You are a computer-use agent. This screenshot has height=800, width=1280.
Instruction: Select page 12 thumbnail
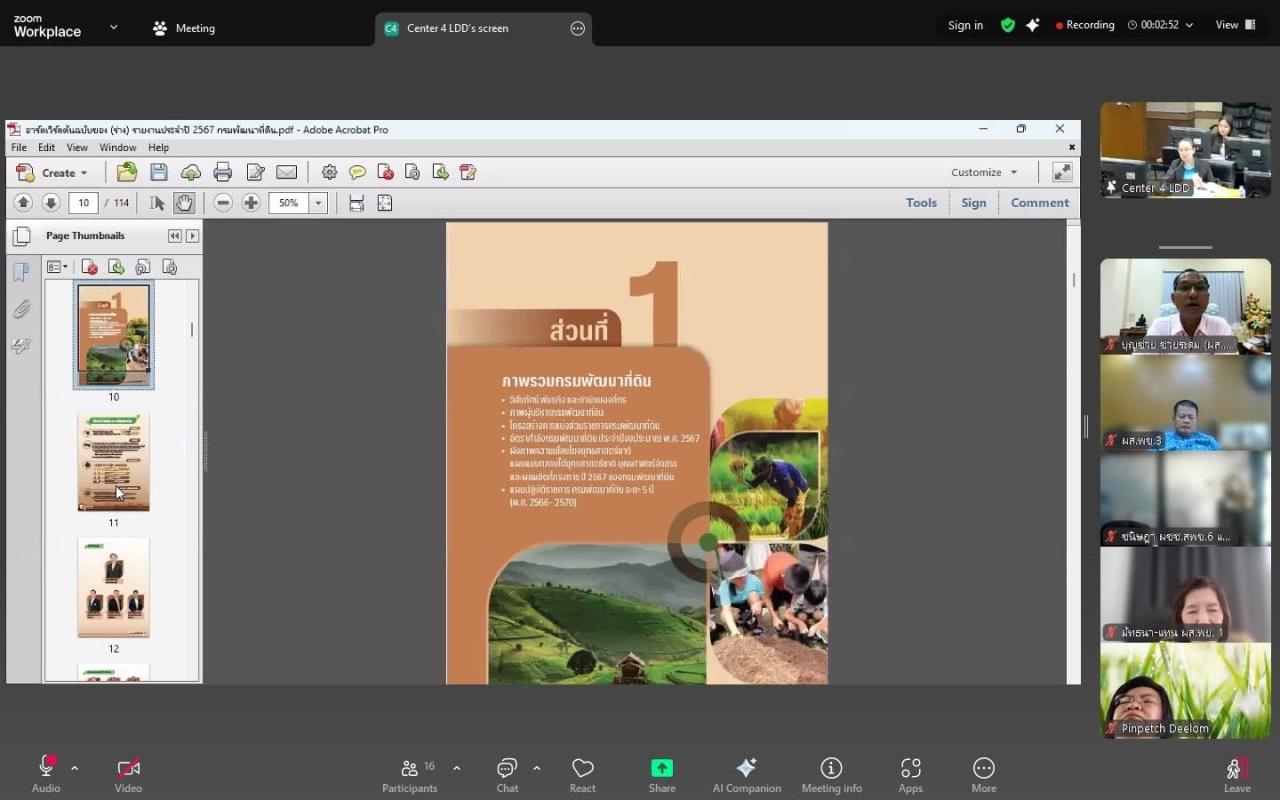(x=114, y=587)
